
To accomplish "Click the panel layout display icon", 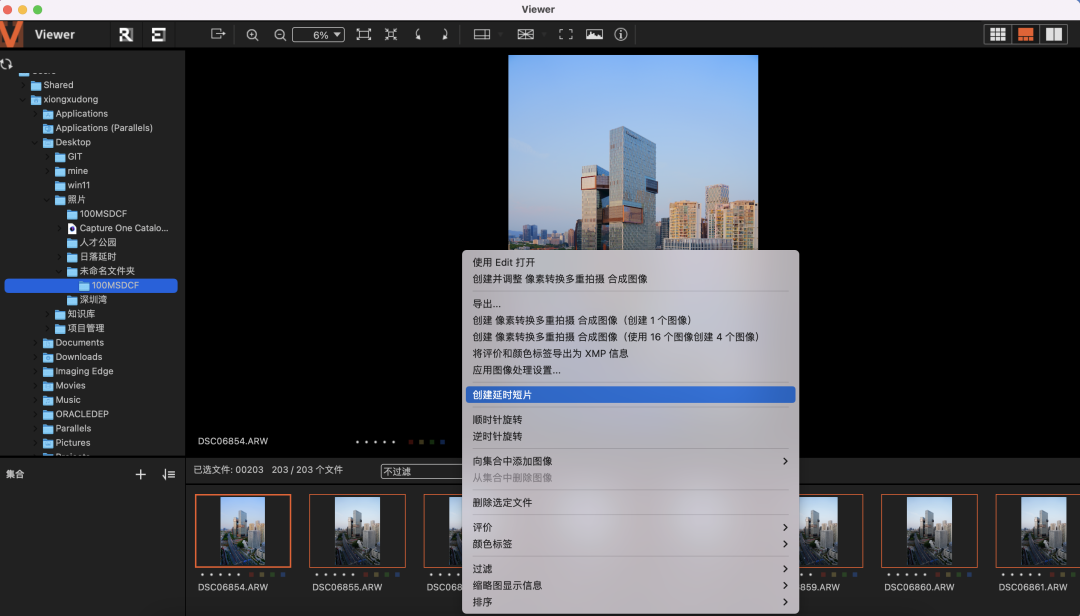I will [482, 34].
